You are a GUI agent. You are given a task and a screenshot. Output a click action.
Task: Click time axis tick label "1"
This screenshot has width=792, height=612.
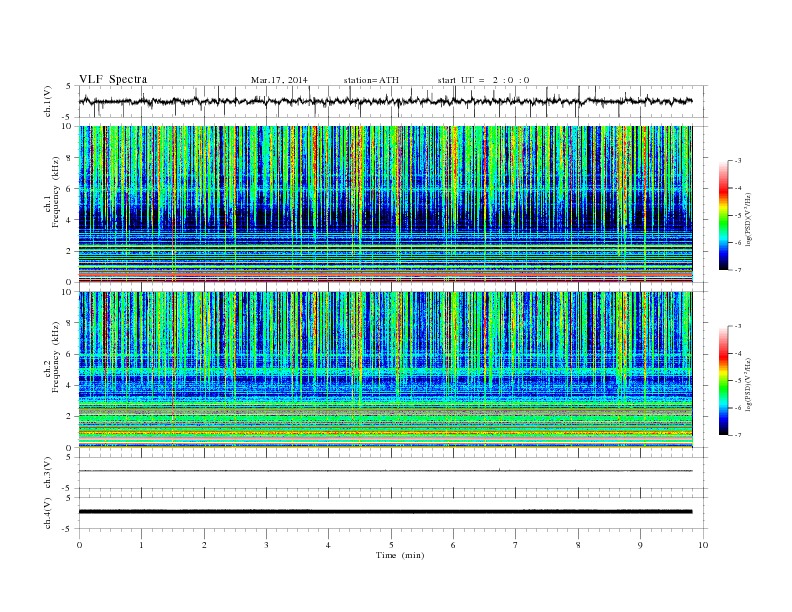tap(141, 545)
